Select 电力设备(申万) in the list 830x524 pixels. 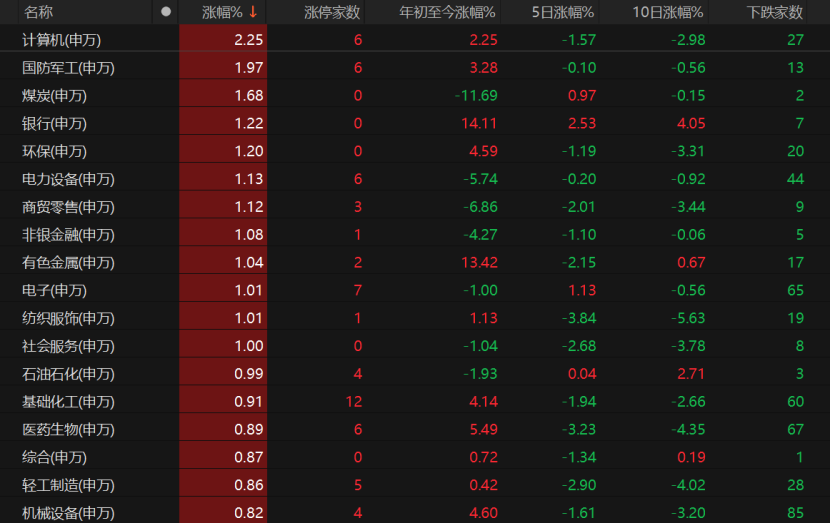[x=68, y=180]
